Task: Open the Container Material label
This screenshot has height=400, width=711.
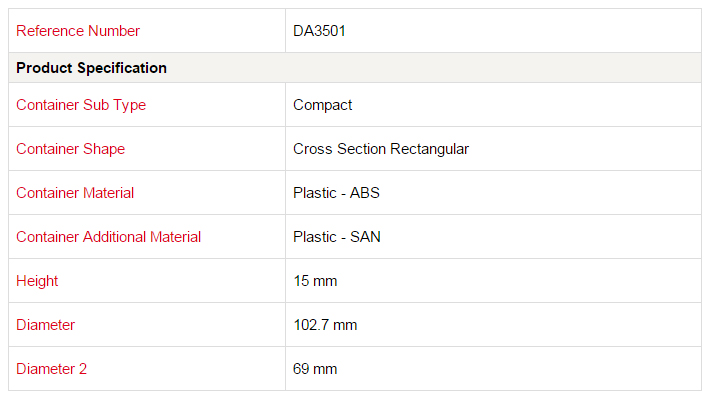Action: (x=75, y=193)
